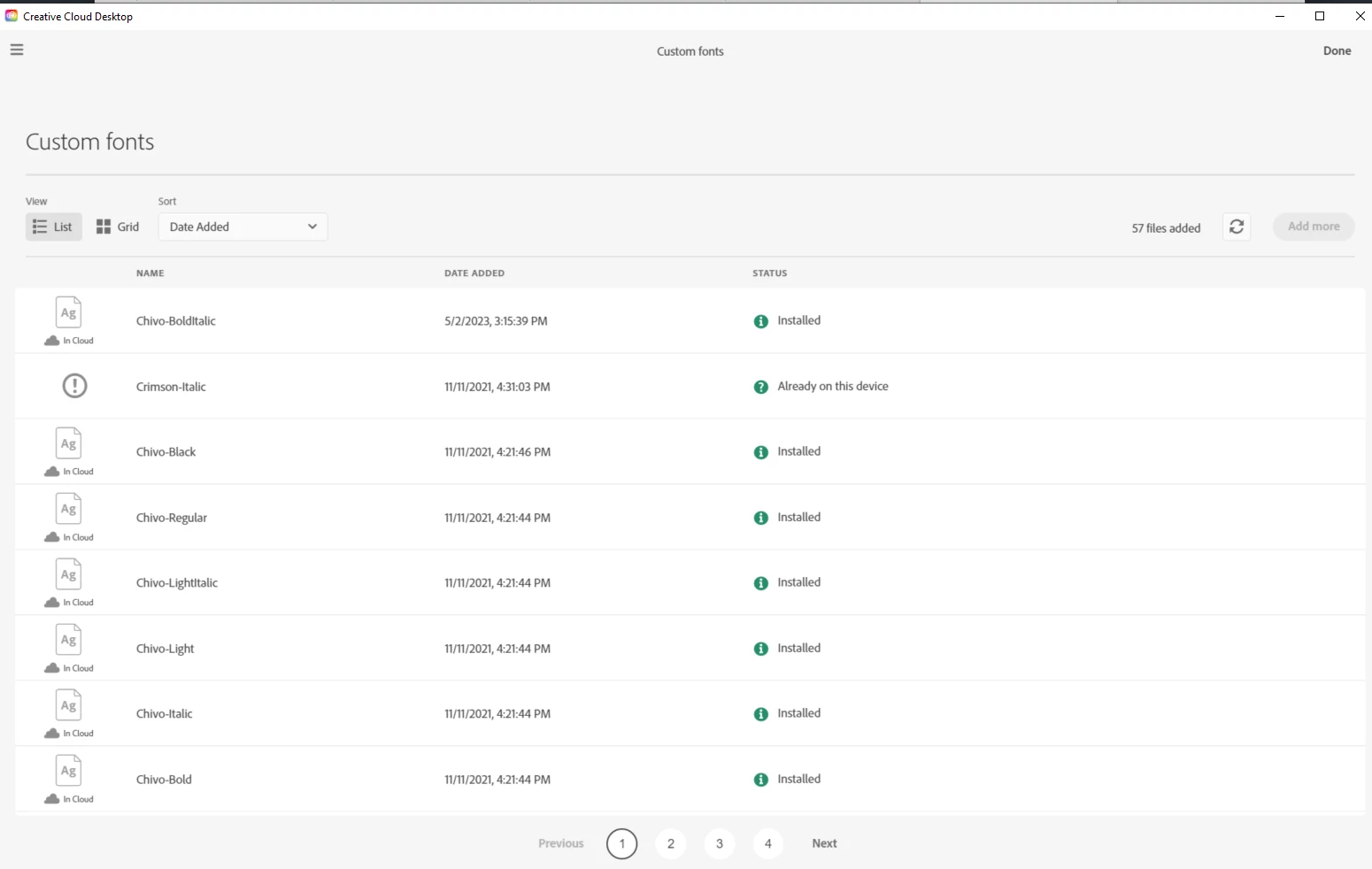Click Previous page link
Screen dimensions: 1372x869
click(x=561, y=843)
